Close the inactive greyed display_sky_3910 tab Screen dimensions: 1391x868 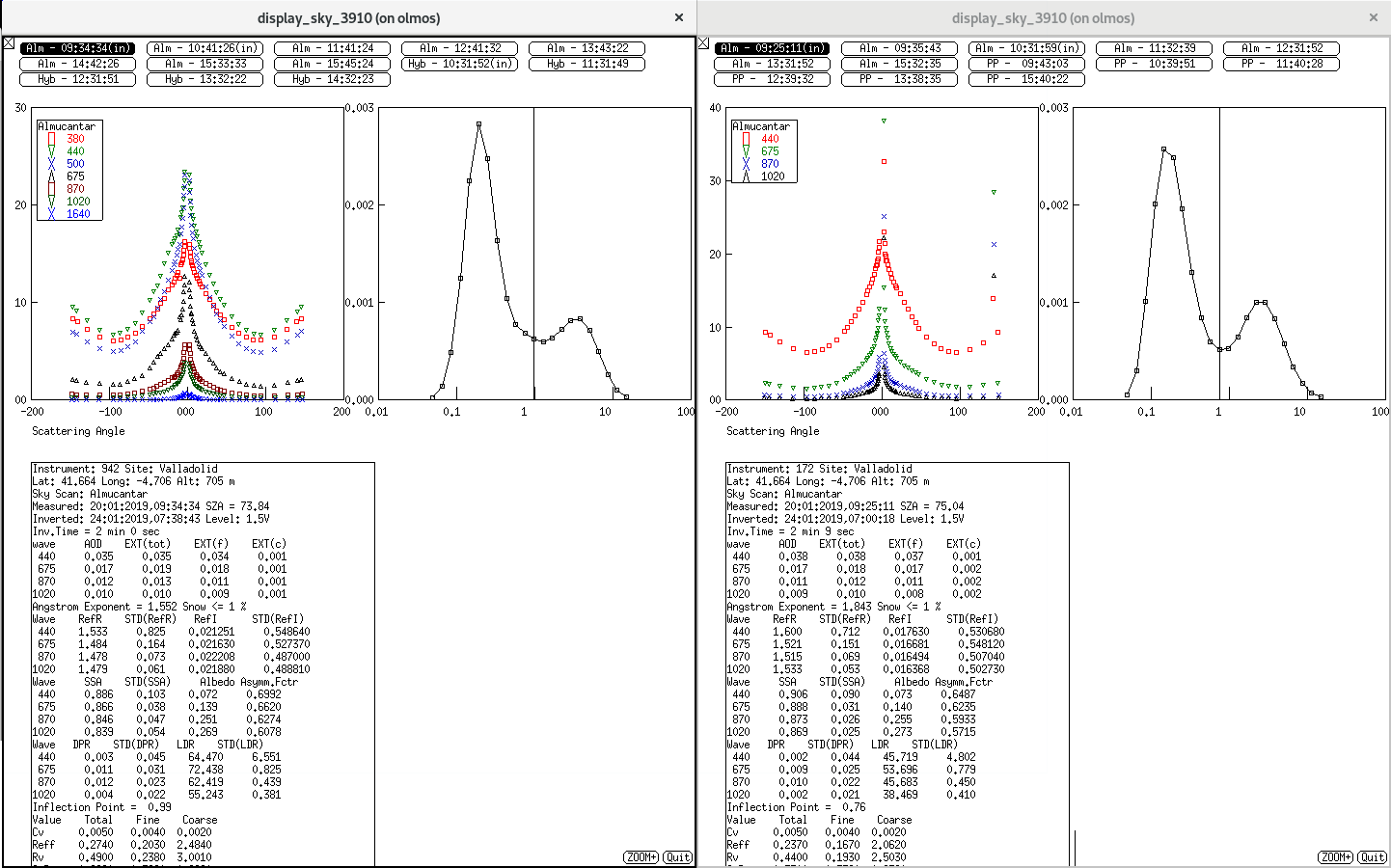point(1374,17)
